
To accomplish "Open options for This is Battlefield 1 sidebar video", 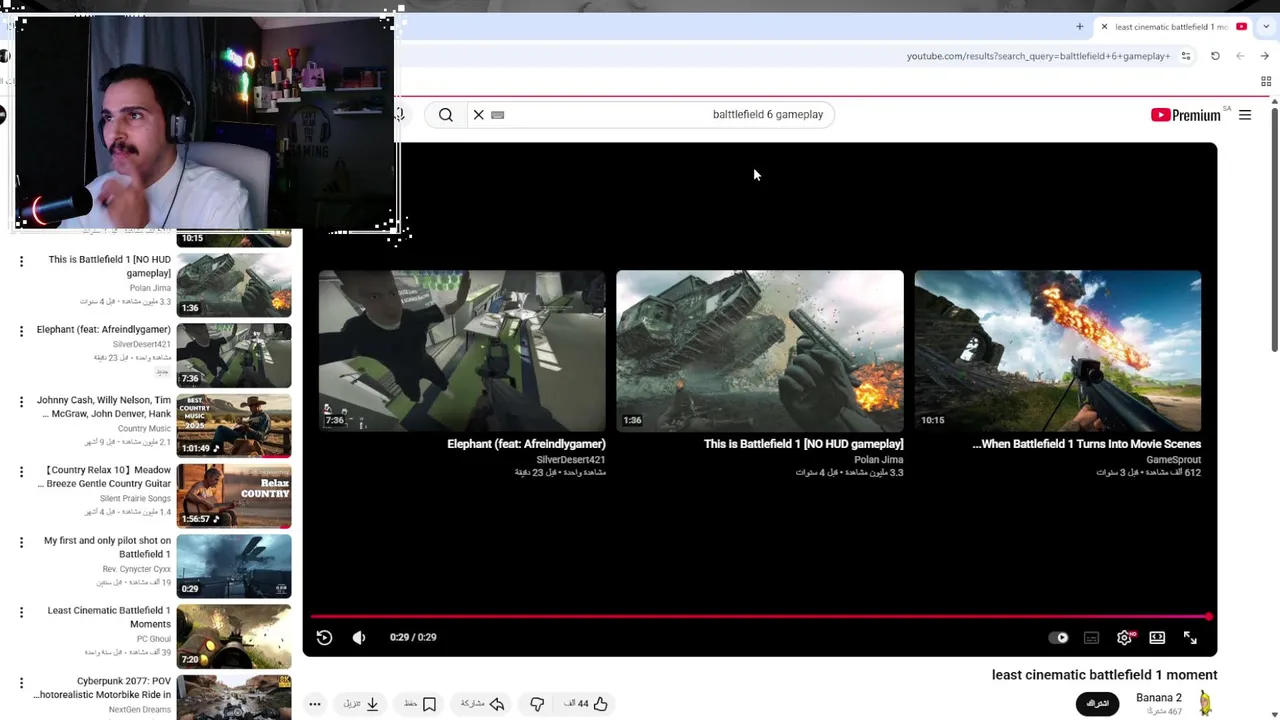I will coord(21,261).
